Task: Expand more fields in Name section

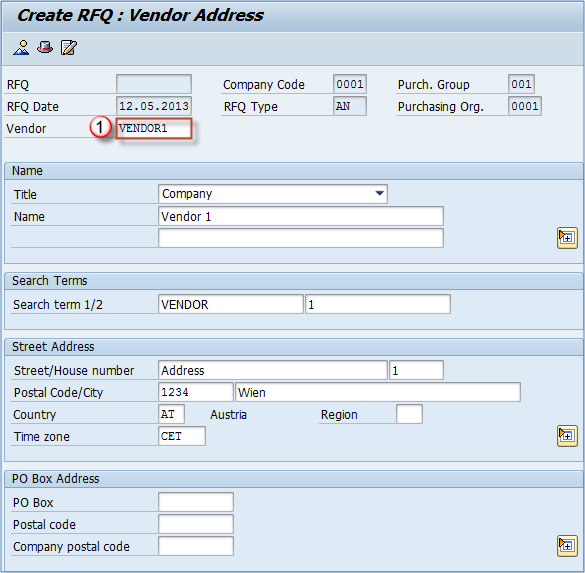Action: point(567,238)
